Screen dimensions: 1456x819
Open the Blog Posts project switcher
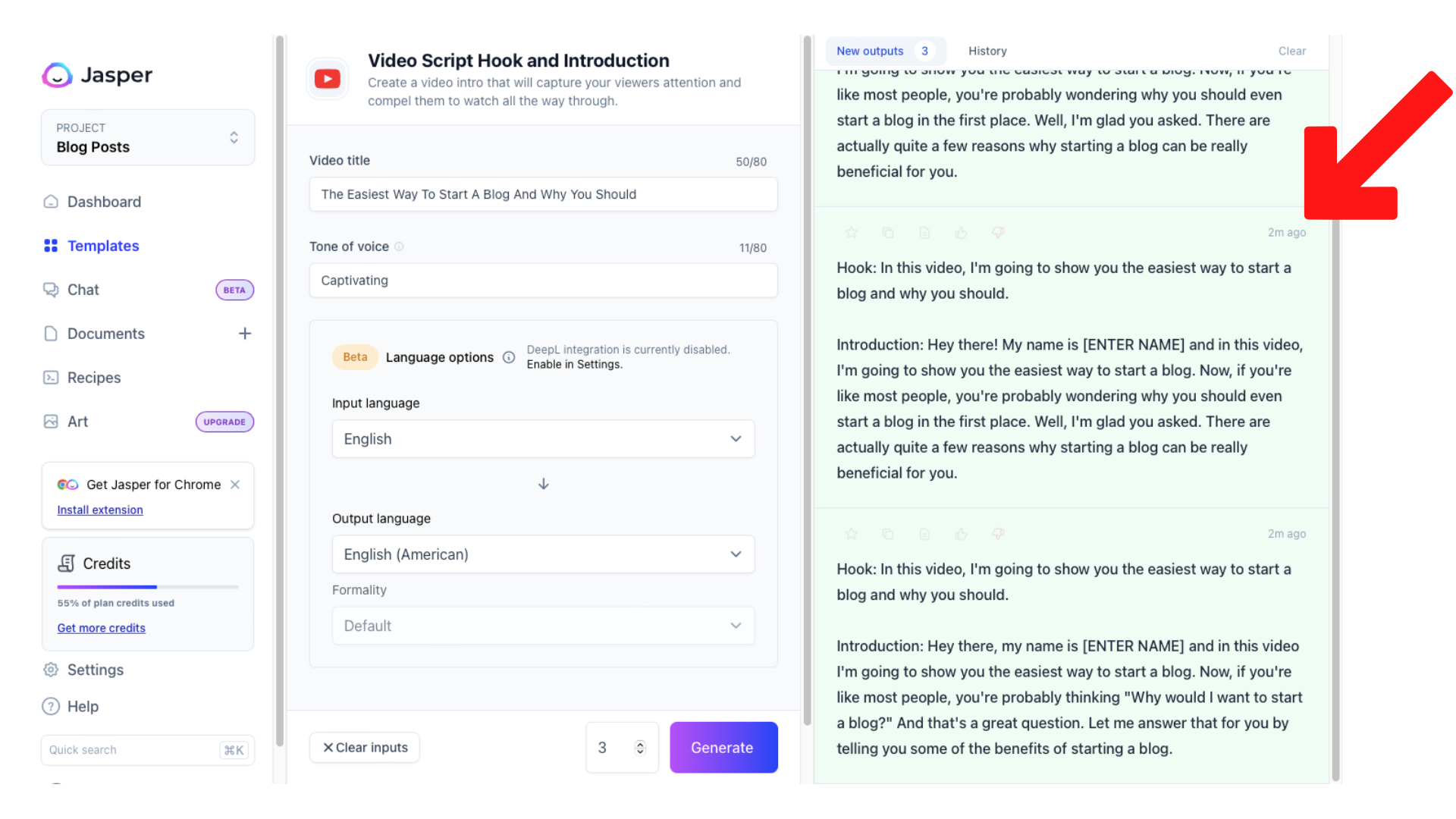pyautogui.click(x=234, y=137)
